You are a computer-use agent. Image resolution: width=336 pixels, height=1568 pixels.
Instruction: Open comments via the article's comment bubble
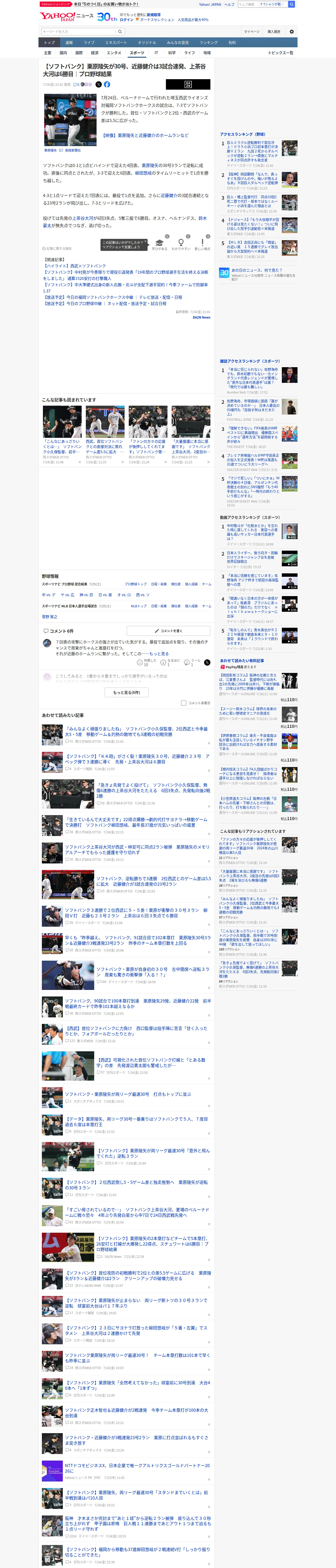click(x=76, y=85)
